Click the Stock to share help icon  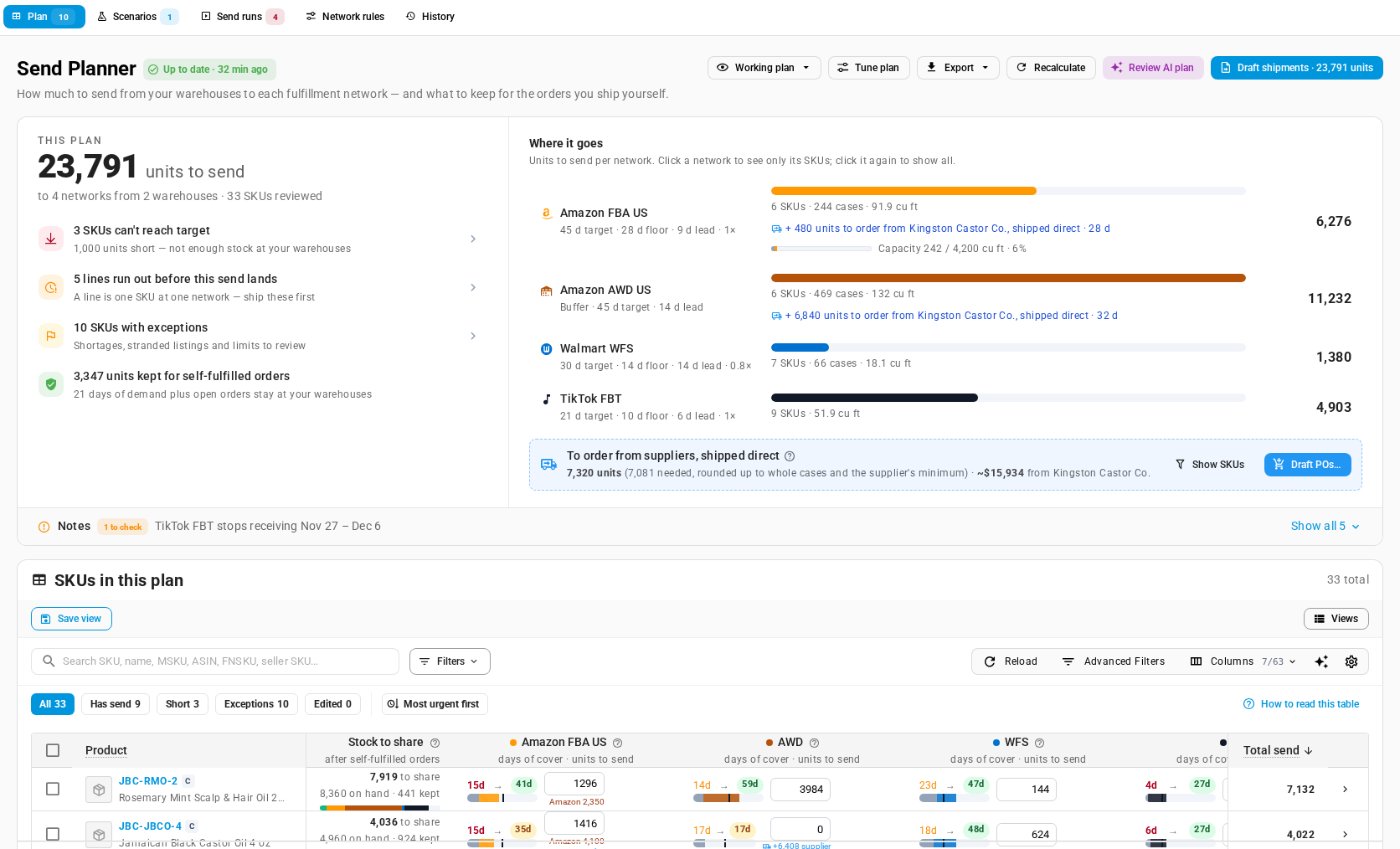click(x=435, y=743)
